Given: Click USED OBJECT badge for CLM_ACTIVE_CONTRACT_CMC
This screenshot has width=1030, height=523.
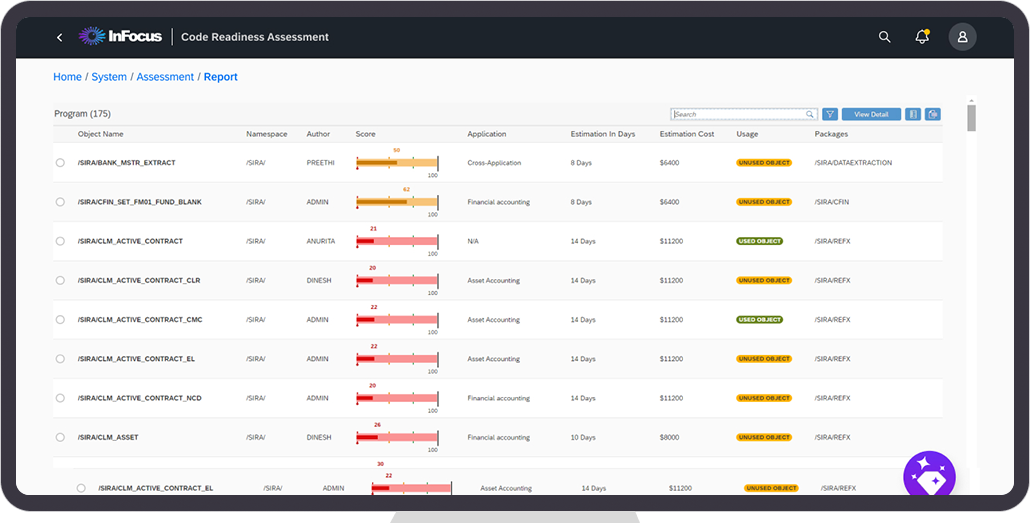Looking at the screenshot, I should [759, 320].
